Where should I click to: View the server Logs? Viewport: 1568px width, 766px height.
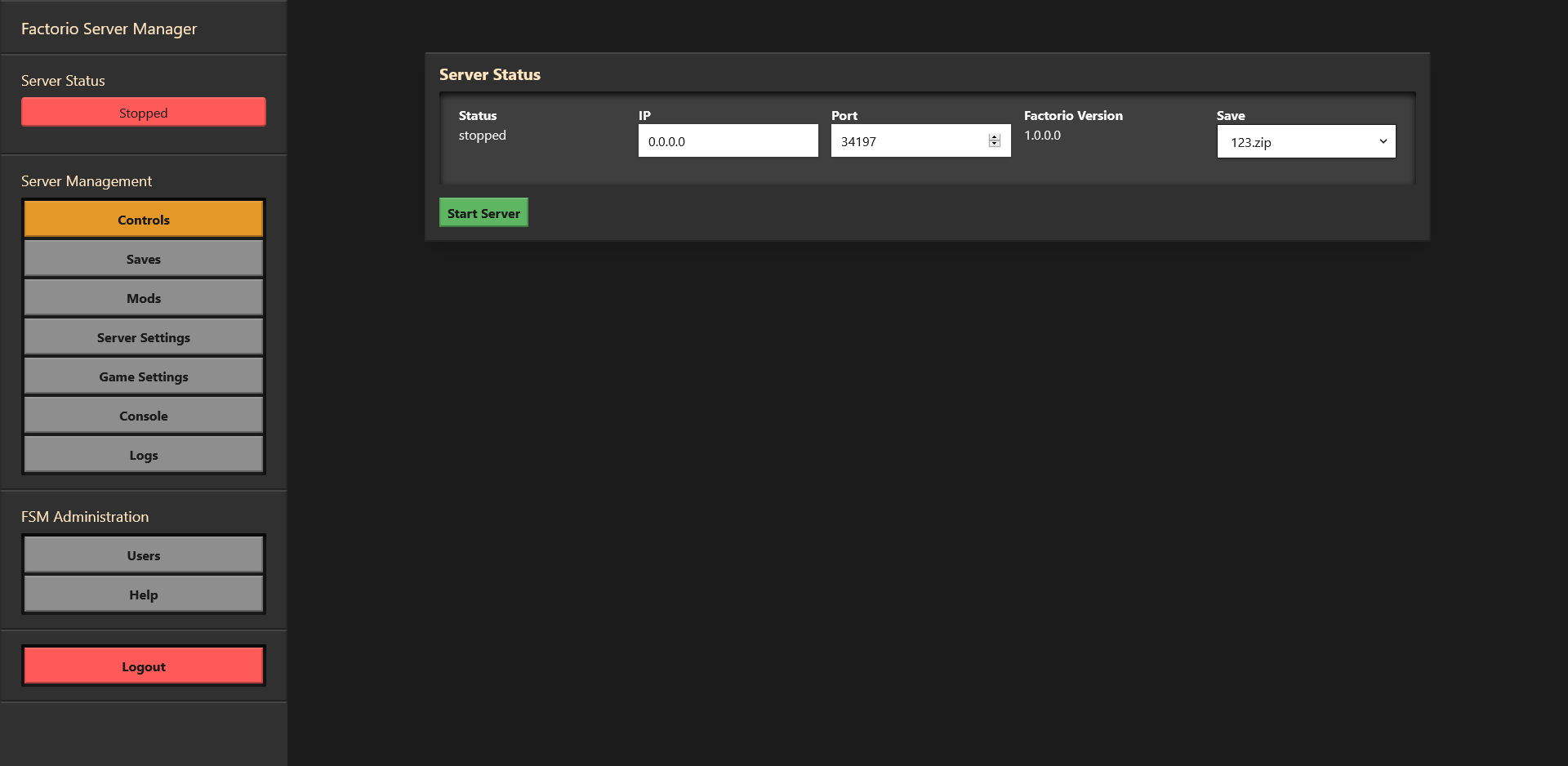point(144,454)
